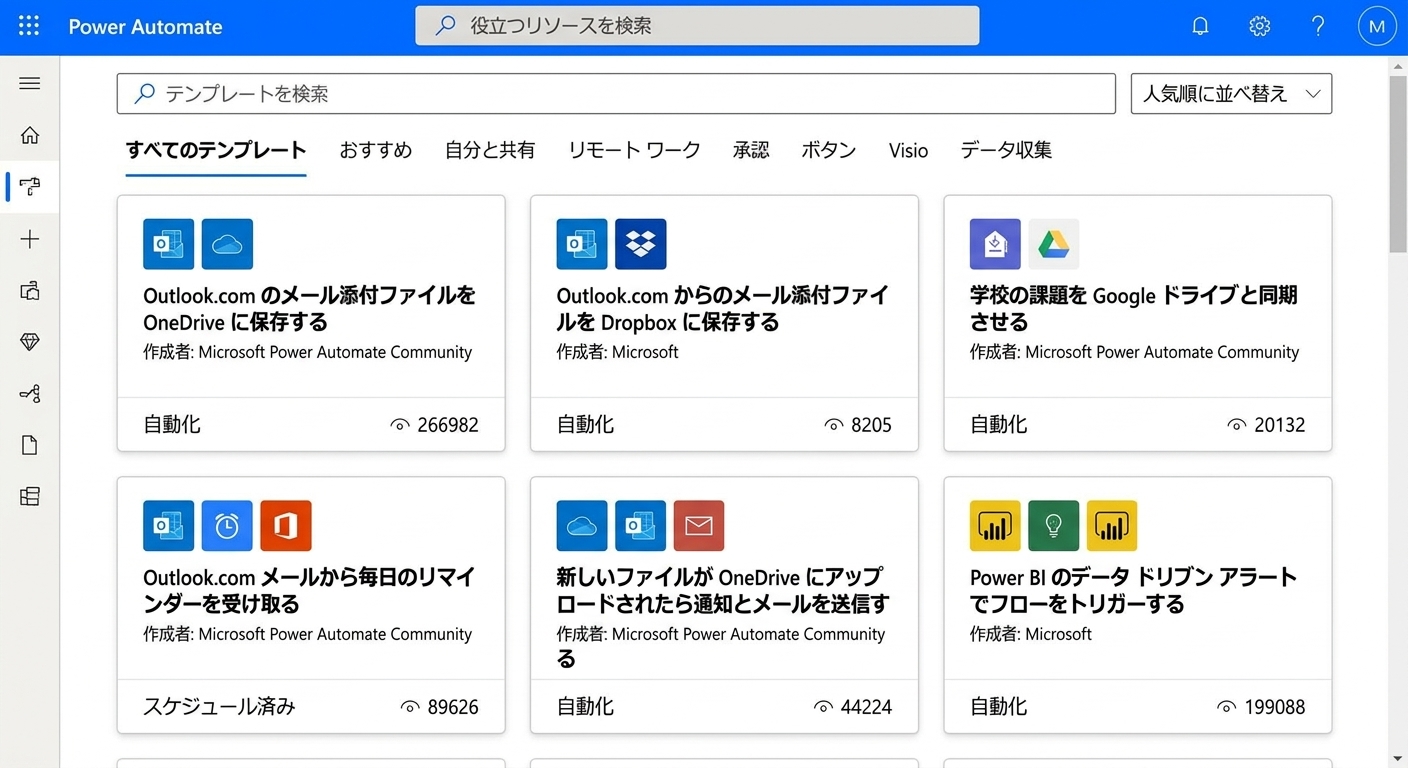Open the briefcase-shaped sidebar icon

point(30,291)
